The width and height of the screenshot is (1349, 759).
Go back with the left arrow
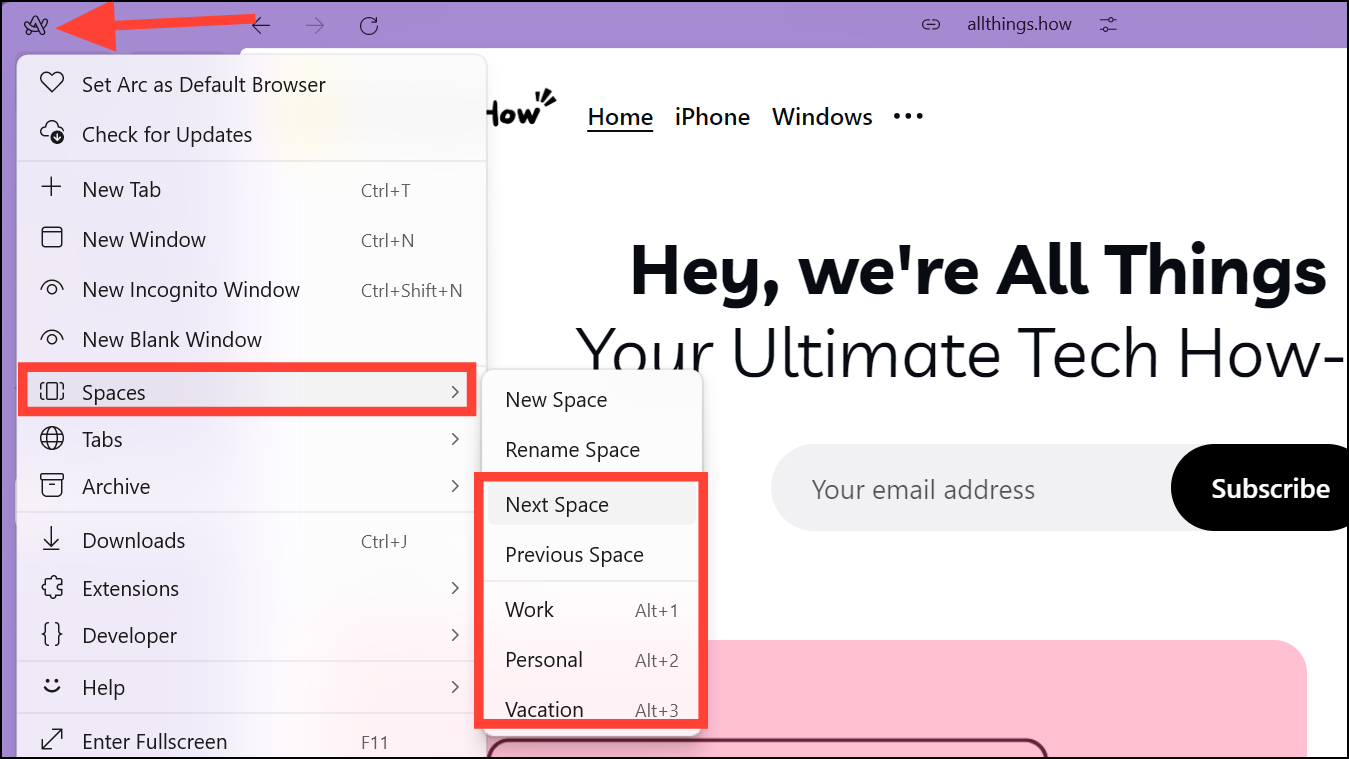click(261, 25)
